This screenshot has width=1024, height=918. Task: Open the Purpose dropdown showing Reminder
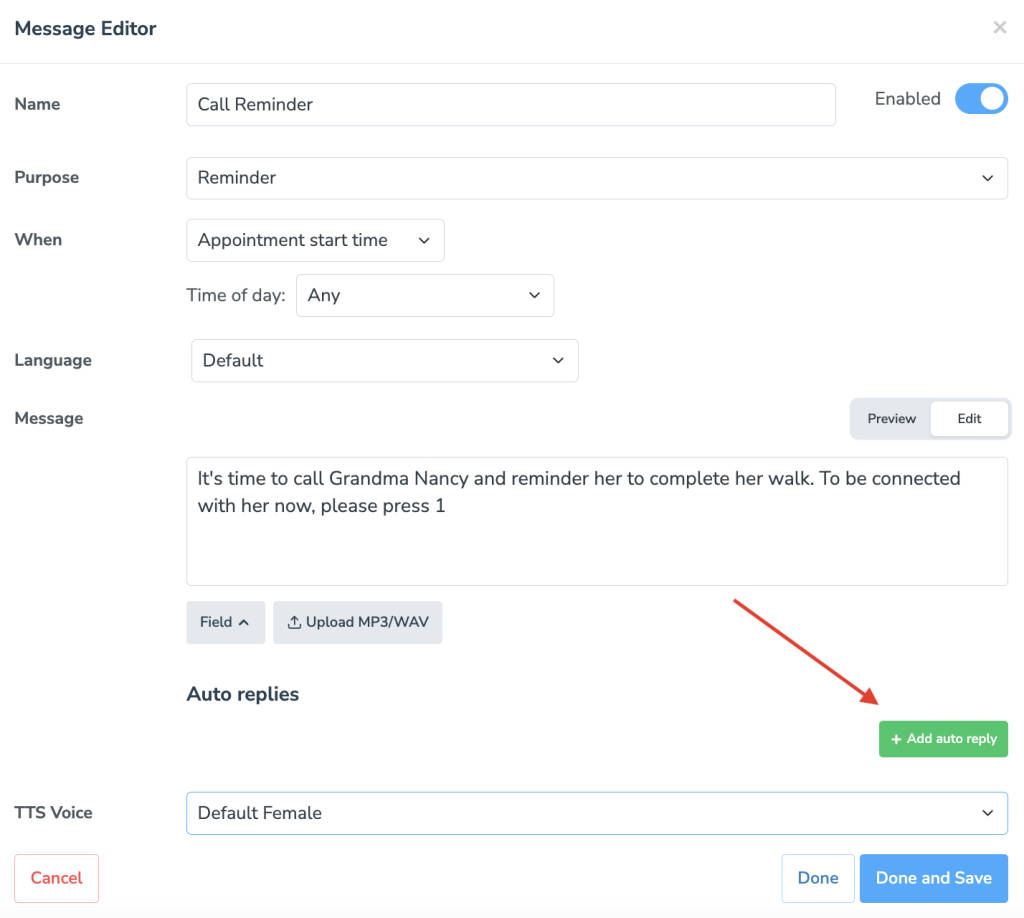(597, 178)
